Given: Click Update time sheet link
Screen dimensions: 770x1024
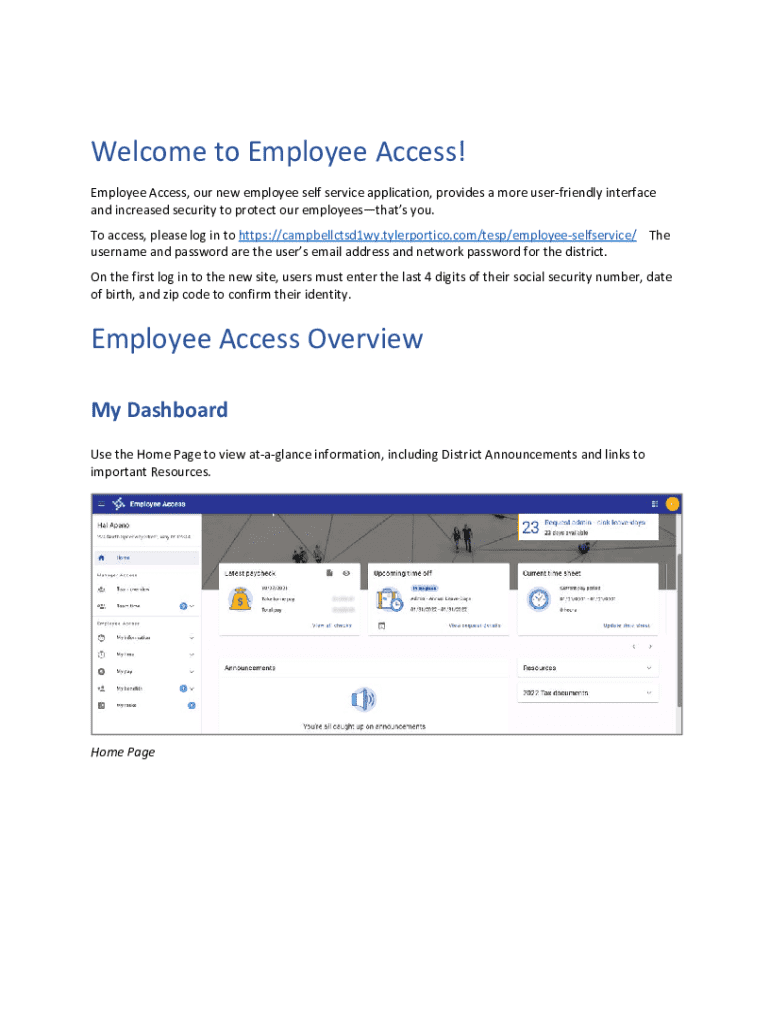Looking at the screenshot, I should click(x=627, y=625).
